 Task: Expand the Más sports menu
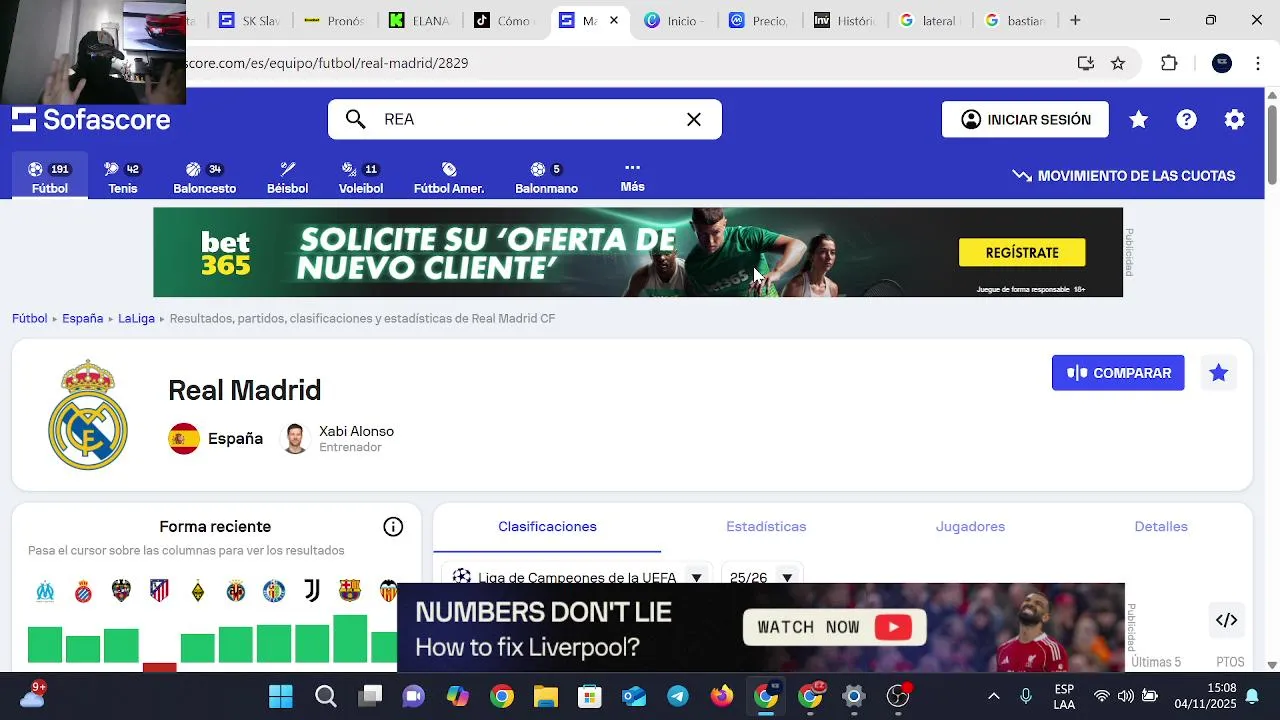(632, 177)
